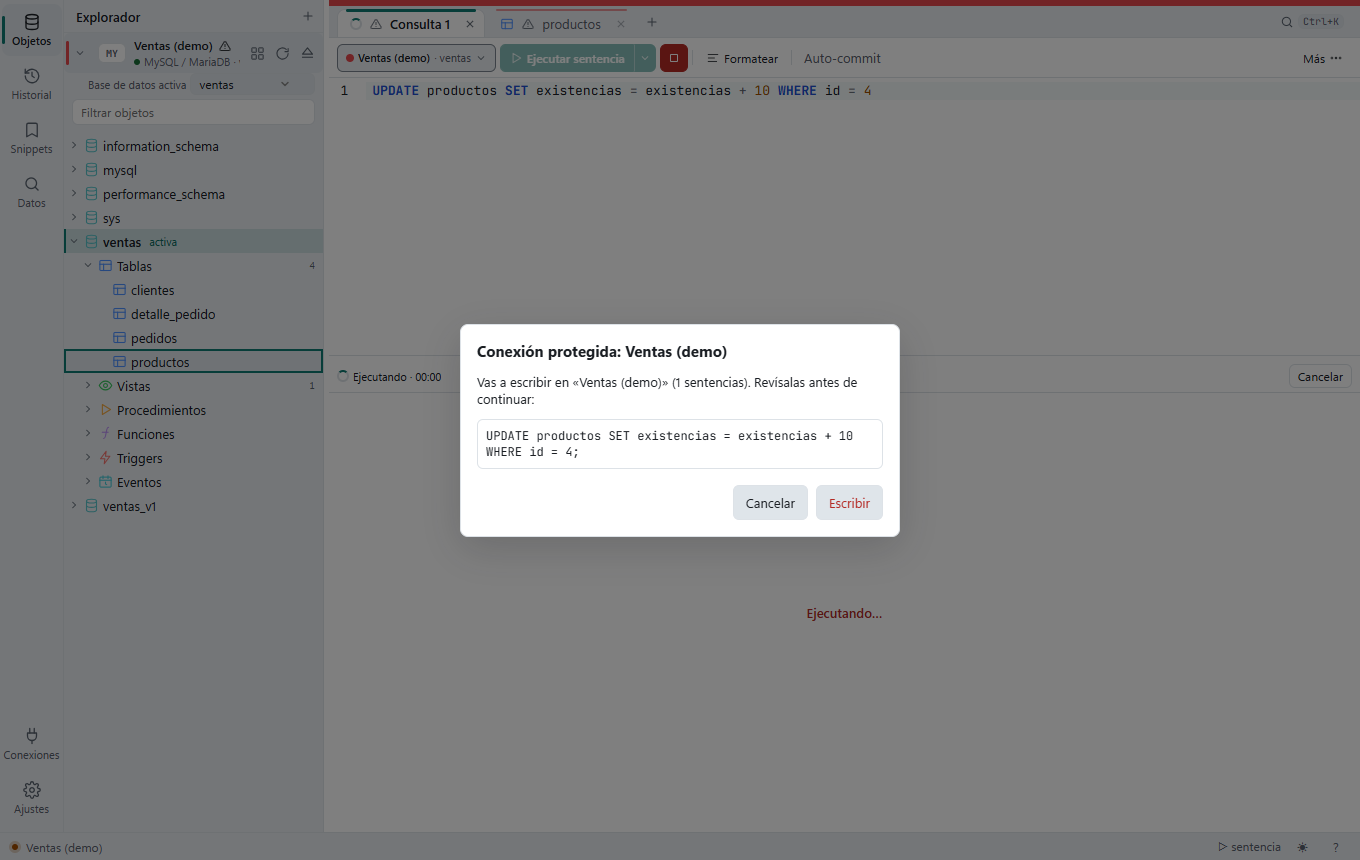Confirm with the Escribir button
This screenshot has height=860, width=1360.
tap(849, 503)
